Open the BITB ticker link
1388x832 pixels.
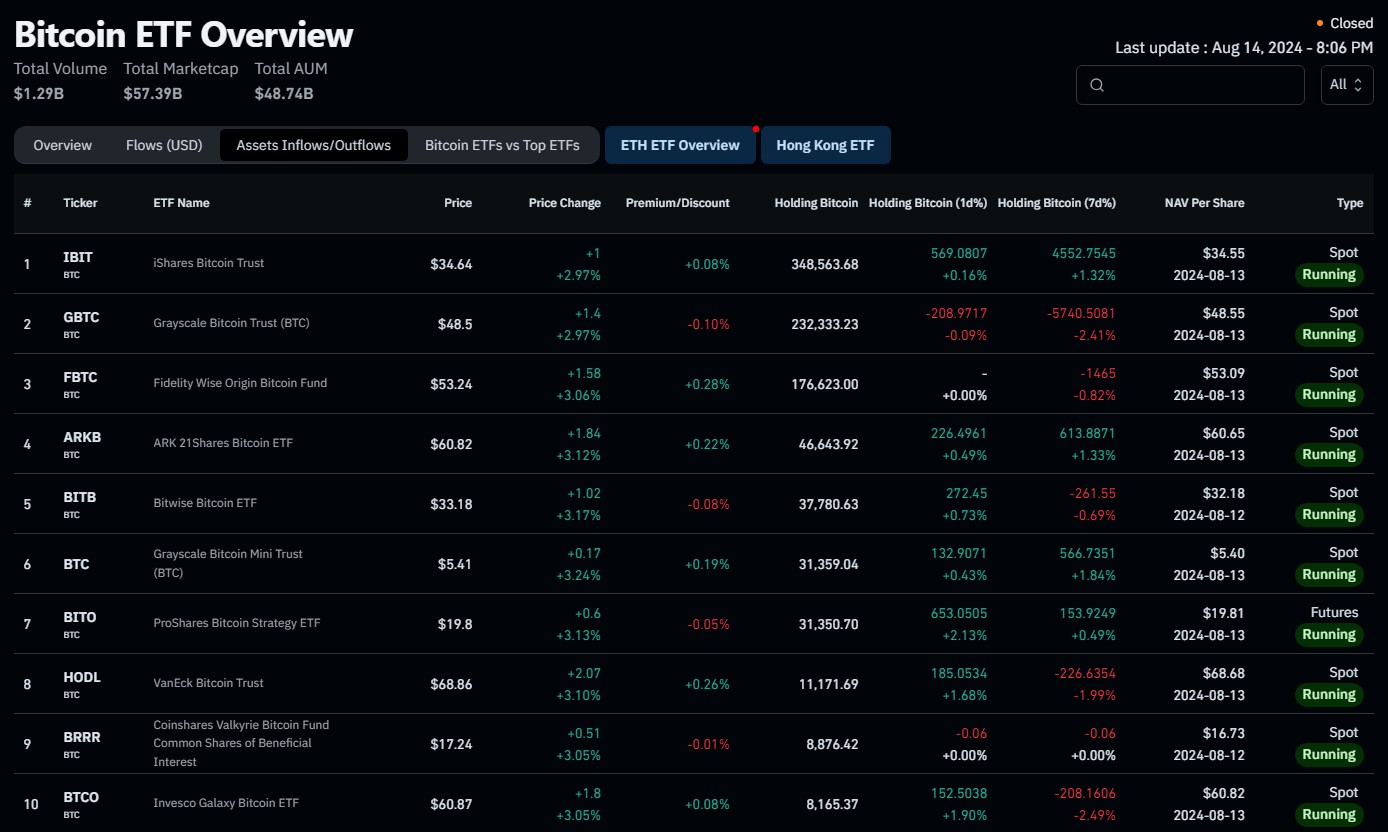coord(80,497)
